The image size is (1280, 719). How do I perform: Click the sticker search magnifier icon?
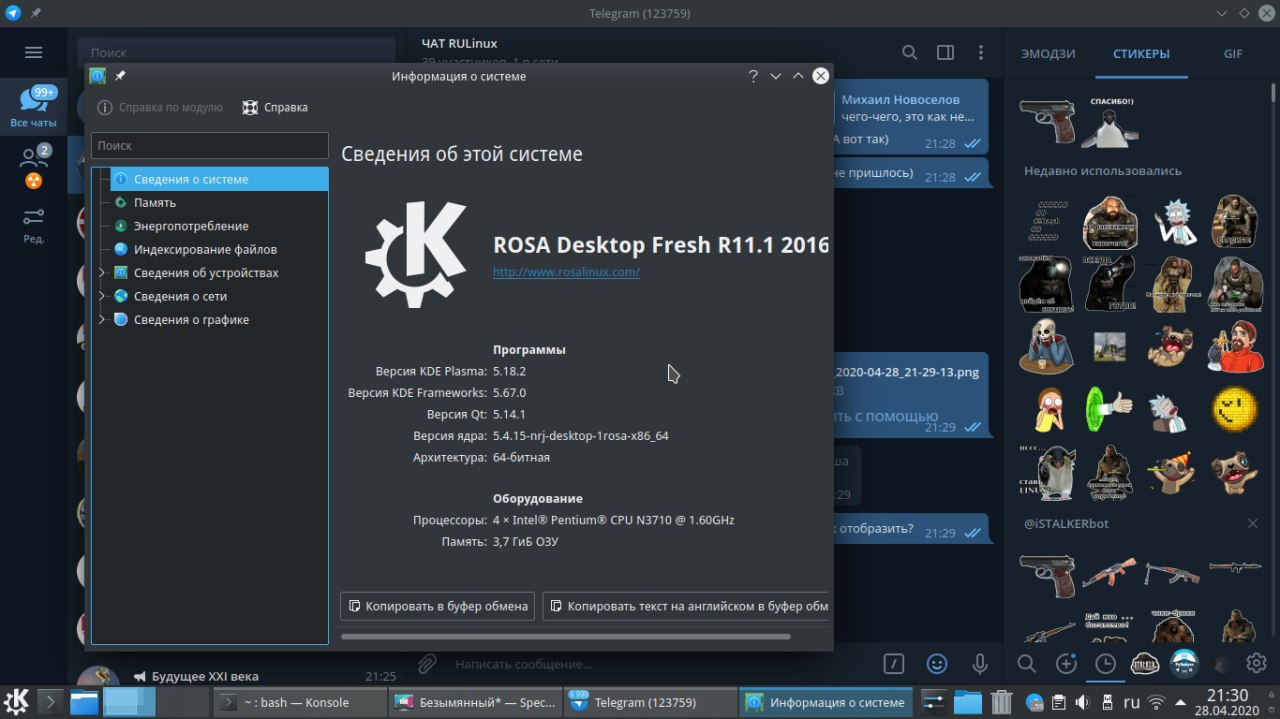1026,663
